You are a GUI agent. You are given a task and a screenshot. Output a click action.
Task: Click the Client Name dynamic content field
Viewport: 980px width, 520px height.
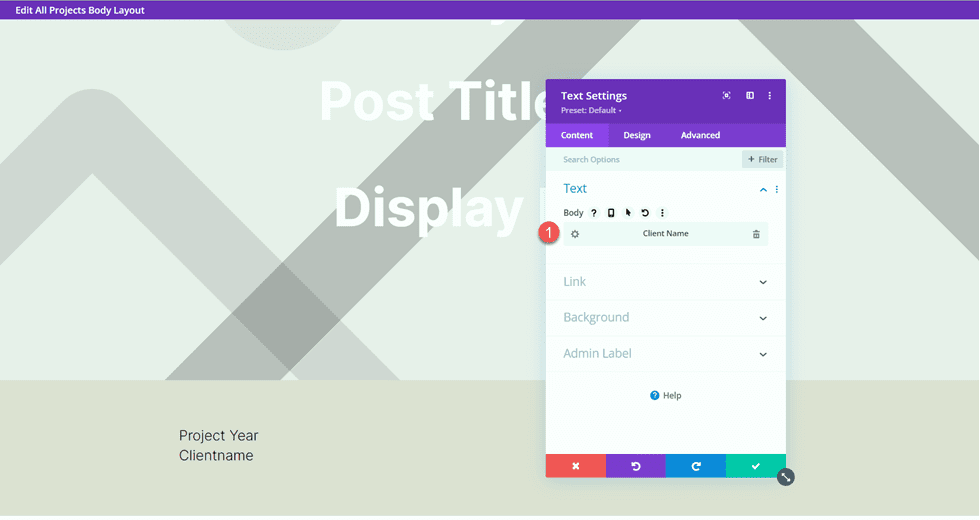pyautogui.click(x=666, y=234)
